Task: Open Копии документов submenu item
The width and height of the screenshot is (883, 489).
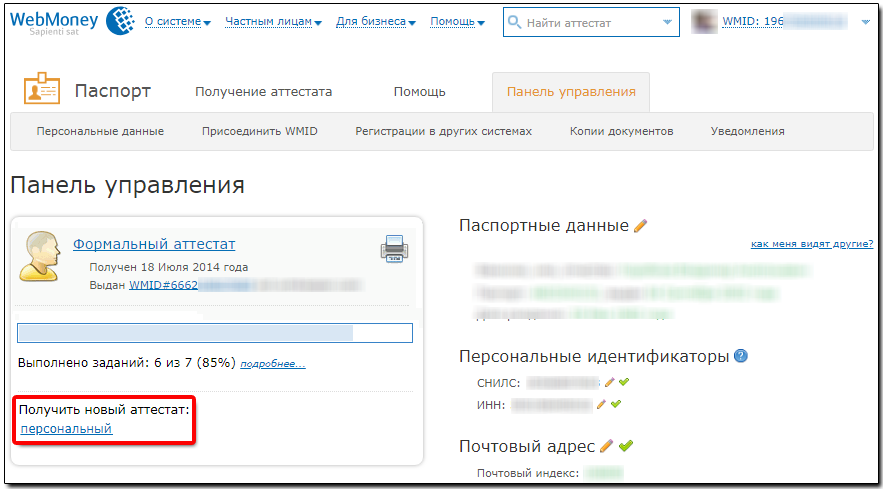Action: pyautogui.click(x=622, y=131)
